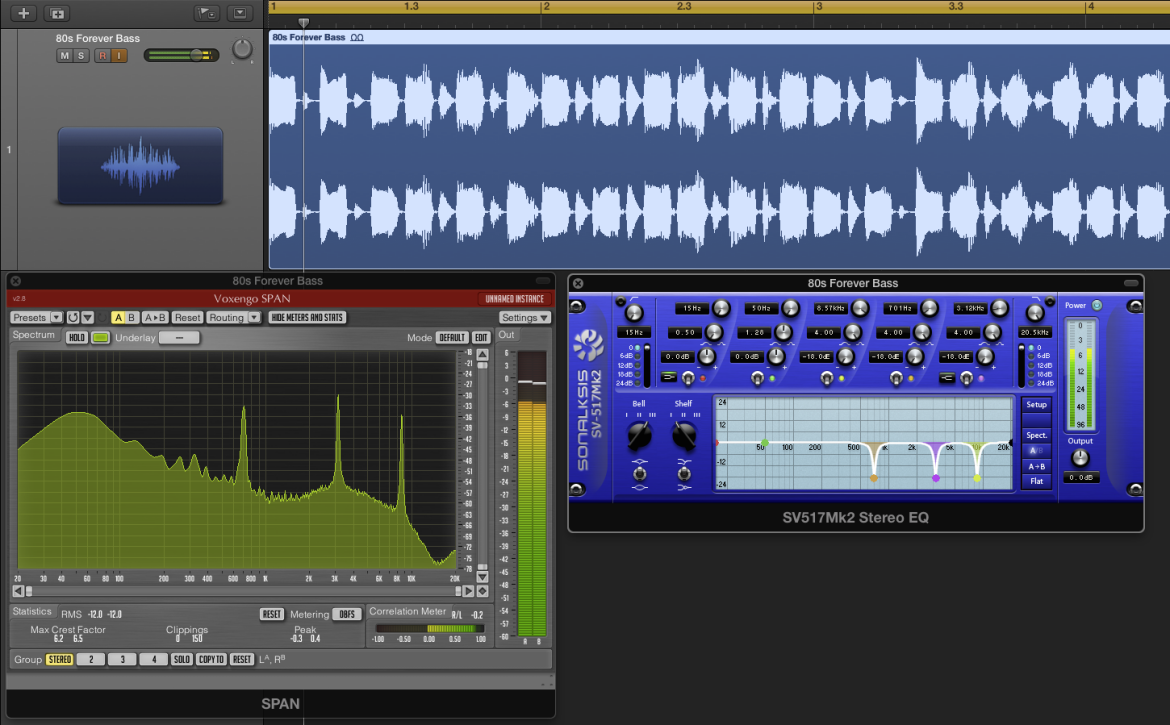Select group 4 in SPAN
The width and height of the screenshot is (1170, 725).
[x=154, y=659]
